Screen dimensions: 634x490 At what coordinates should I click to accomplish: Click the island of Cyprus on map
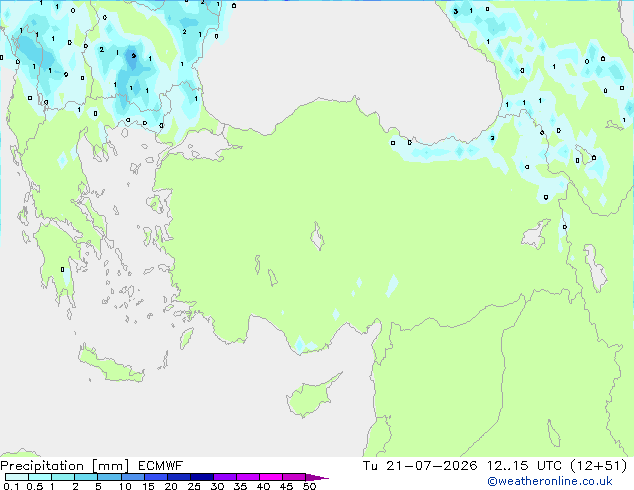coord(311,397)
